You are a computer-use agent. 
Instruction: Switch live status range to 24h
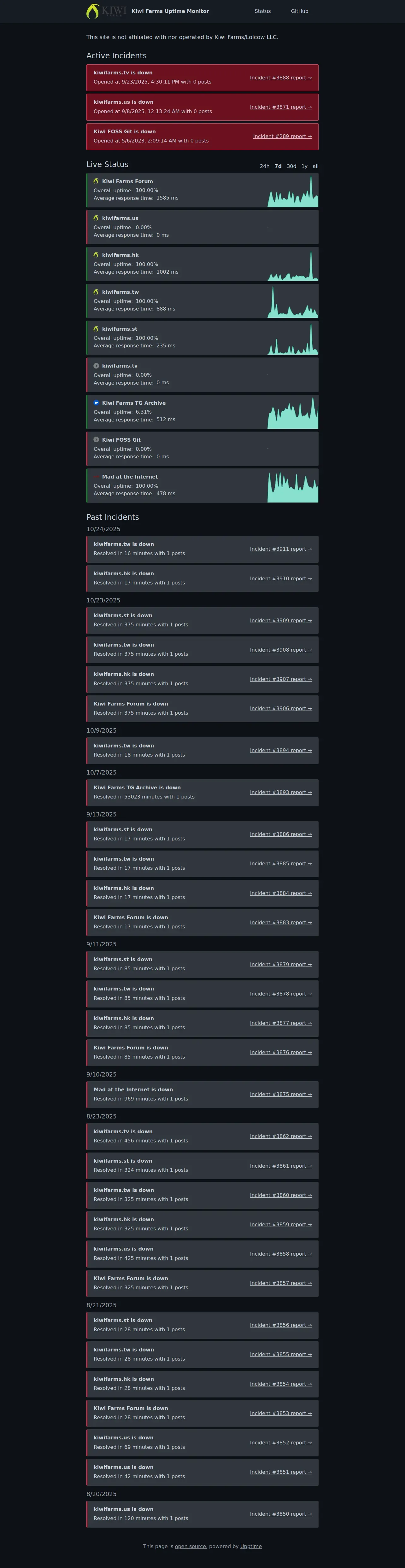(264, 166)
